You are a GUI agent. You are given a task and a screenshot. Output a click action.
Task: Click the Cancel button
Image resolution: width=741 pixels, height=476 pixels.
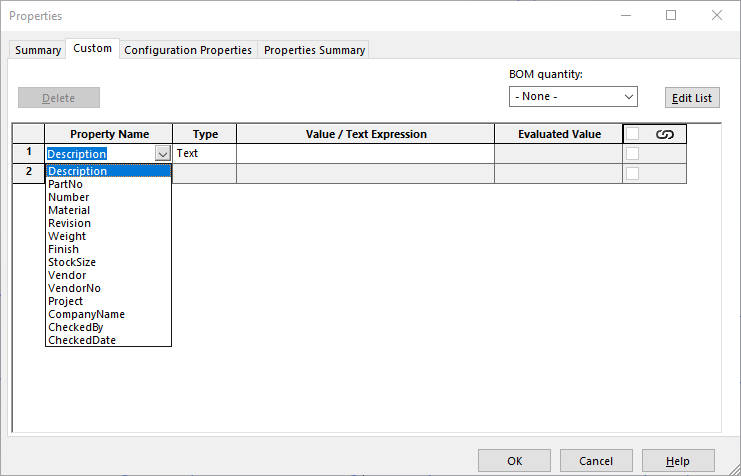[596, 461]
